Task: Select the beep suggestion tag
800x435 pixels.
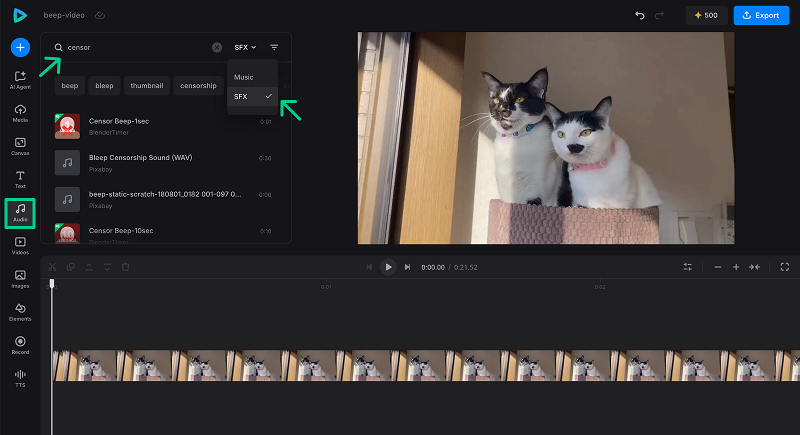Action: [70, 86]
